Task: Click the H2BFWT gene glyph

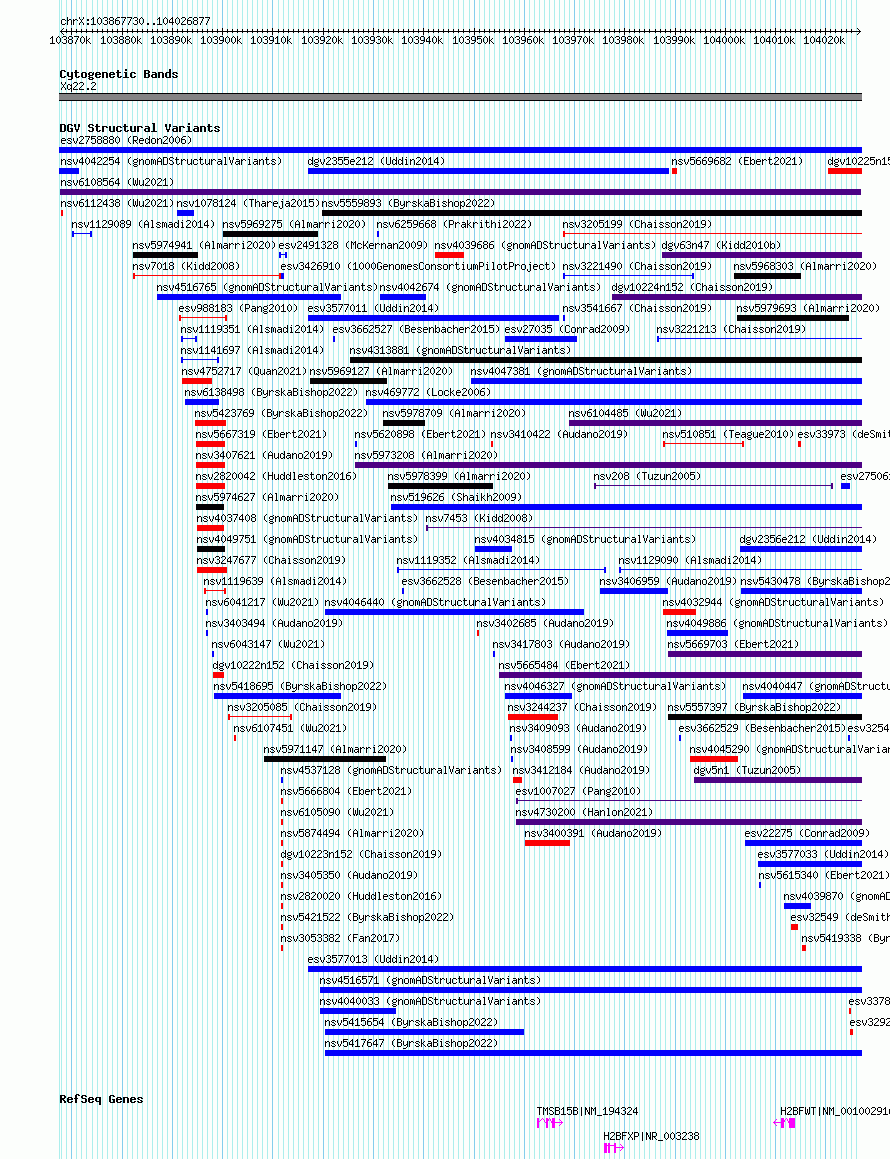Action: tap(784, 1123)
